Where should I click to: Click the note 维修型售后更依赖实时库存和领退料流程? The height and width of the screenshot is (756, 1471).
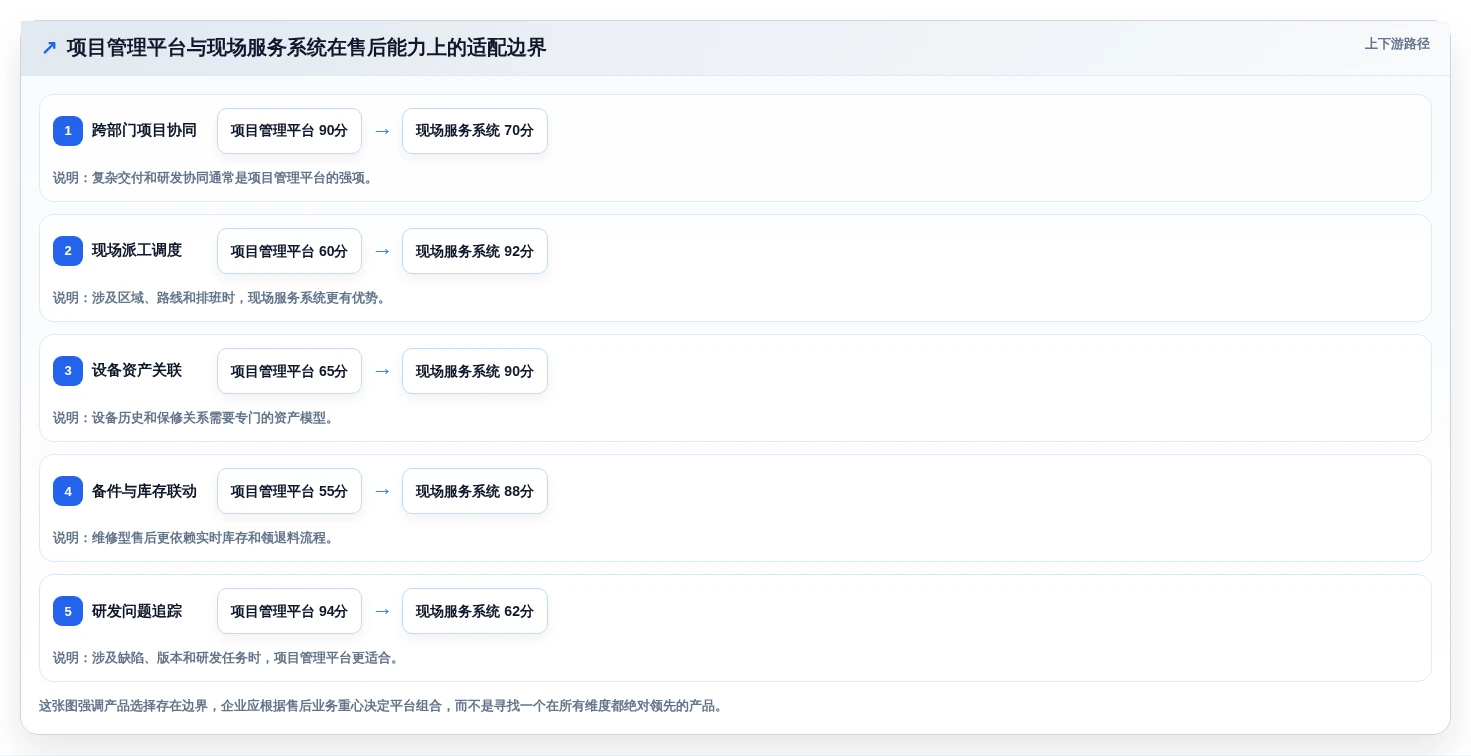pyautogui.click(x=193, y=538)
